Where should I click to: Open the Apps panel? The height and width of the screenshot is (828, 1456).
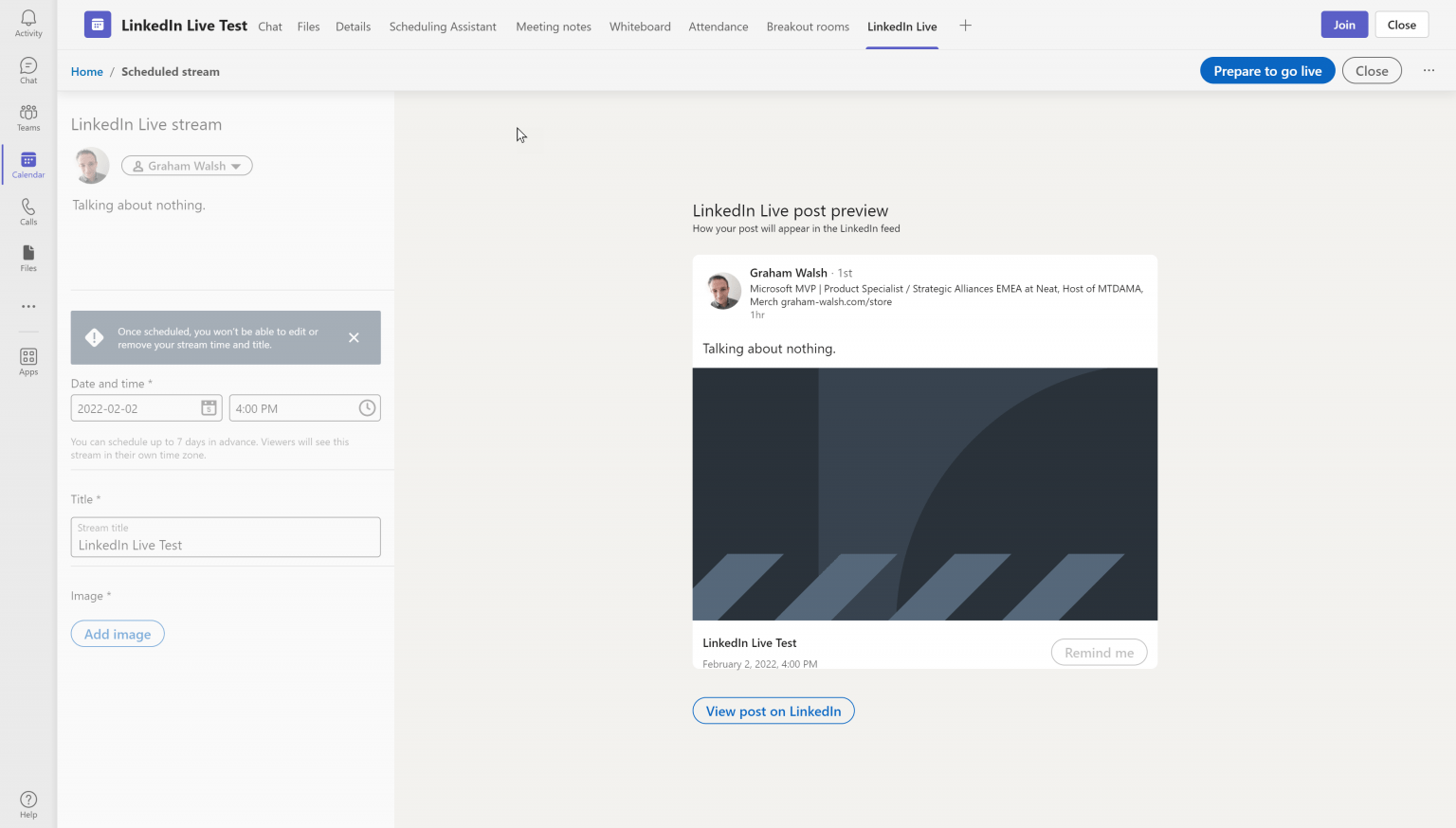pyautogui.click(x=27, y=361)
